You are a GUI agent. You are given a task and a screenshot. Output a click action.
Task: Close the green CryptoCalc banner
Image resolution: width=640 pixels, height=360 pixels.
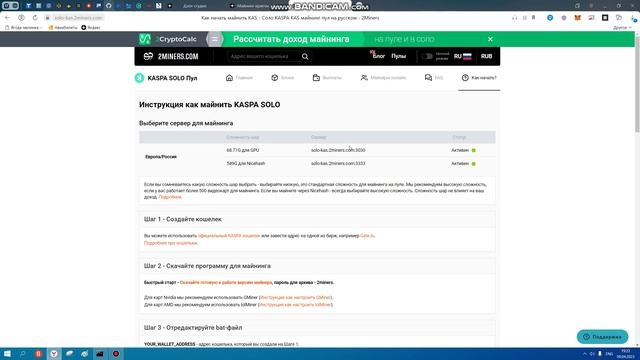490,39
